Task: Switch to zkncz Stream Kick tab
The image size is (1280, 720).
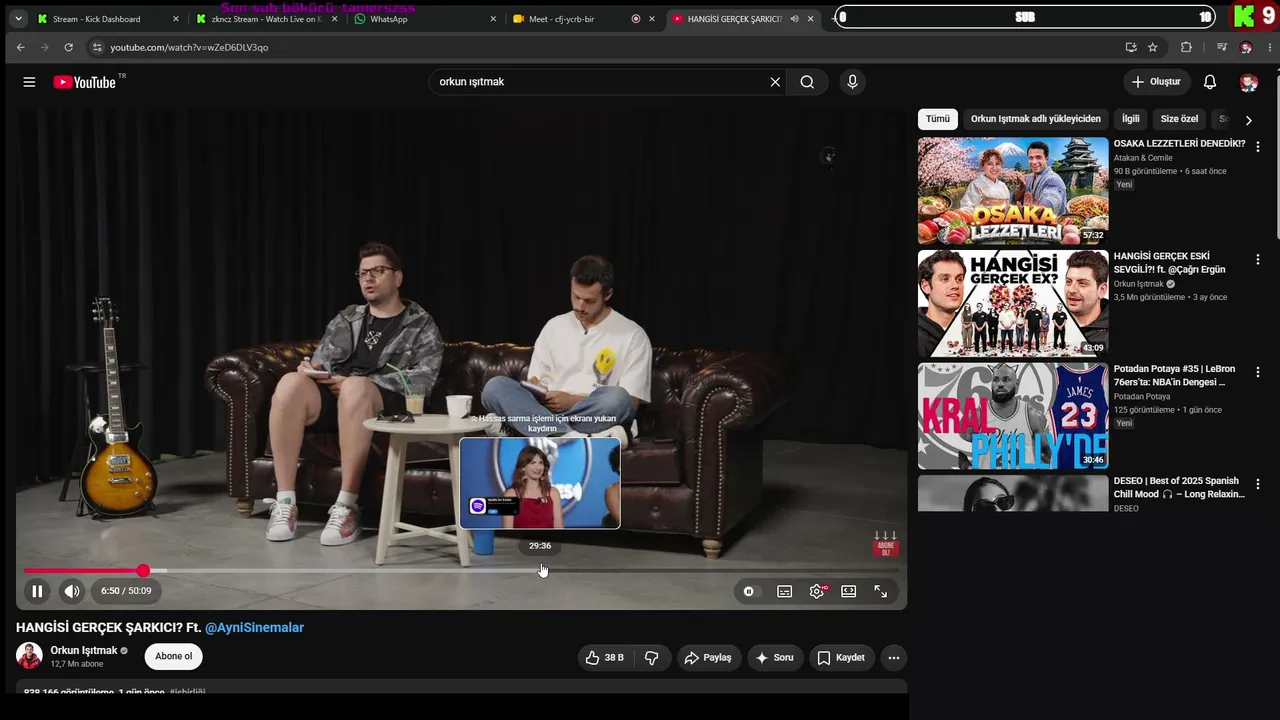Action: coord(266,19)
